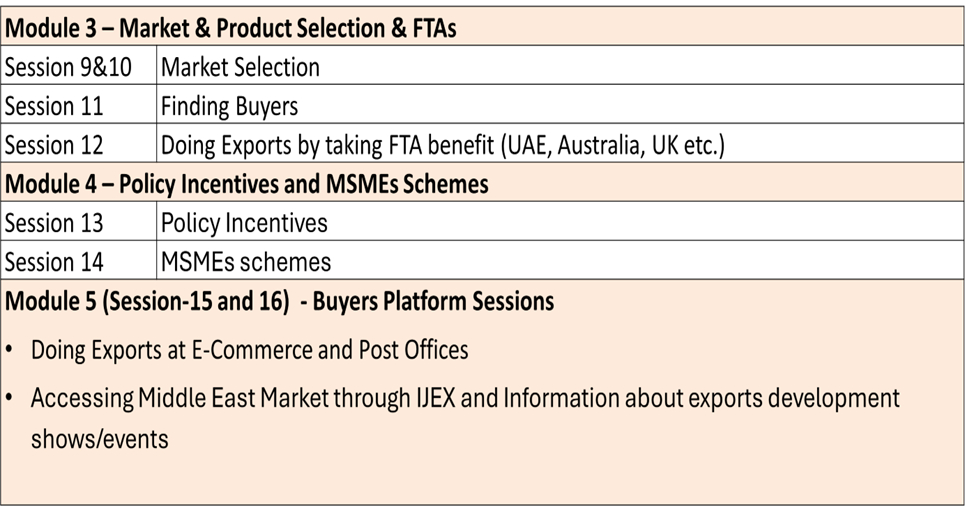Select the Policy Incentives description cell

(244, 222)
